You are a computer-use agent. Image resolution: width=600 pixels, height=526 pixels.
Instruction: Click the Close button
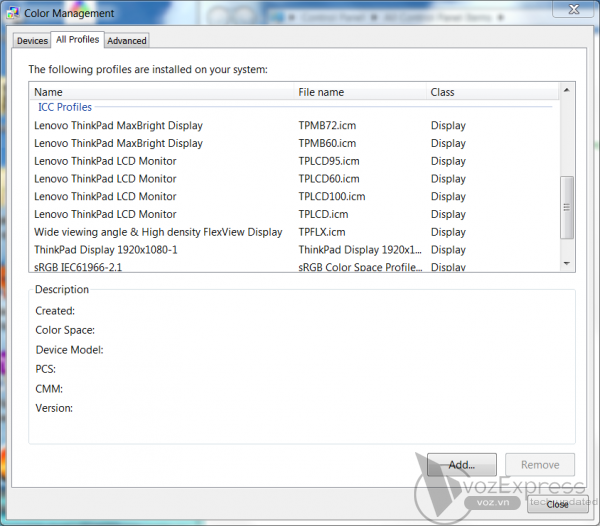tap(557, 504)
